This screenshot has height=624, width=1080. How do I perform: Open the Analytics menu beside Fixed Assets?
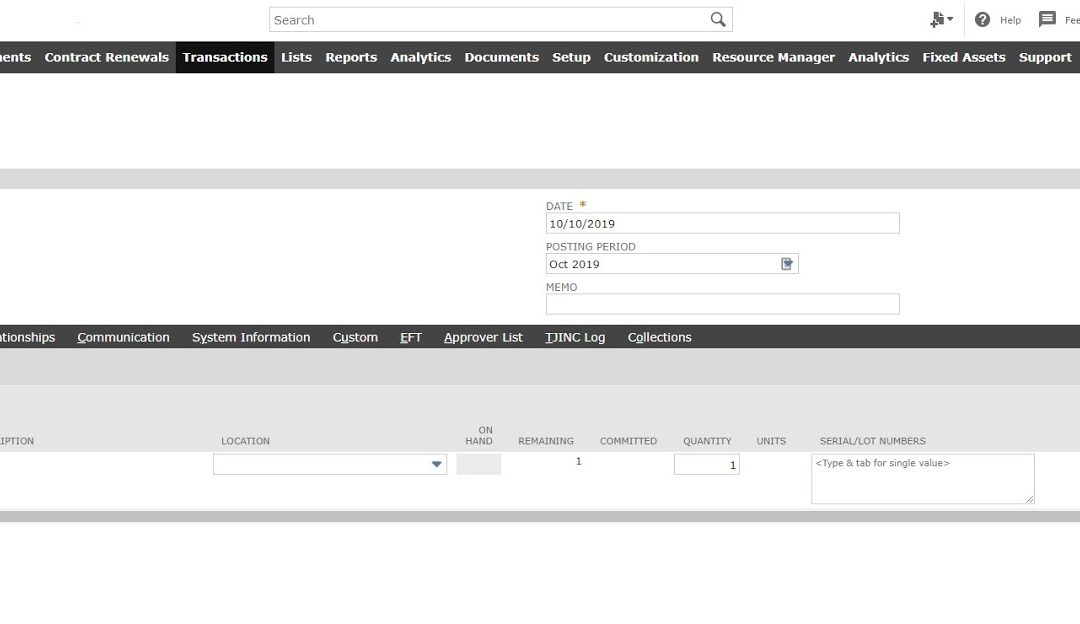point(878,57)
